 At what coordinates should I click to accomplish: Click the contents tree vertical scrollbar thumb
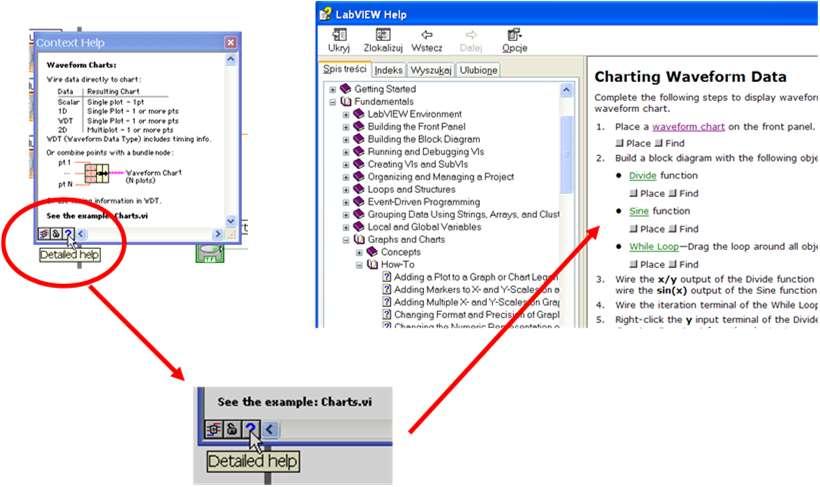(x=566, y=155)
